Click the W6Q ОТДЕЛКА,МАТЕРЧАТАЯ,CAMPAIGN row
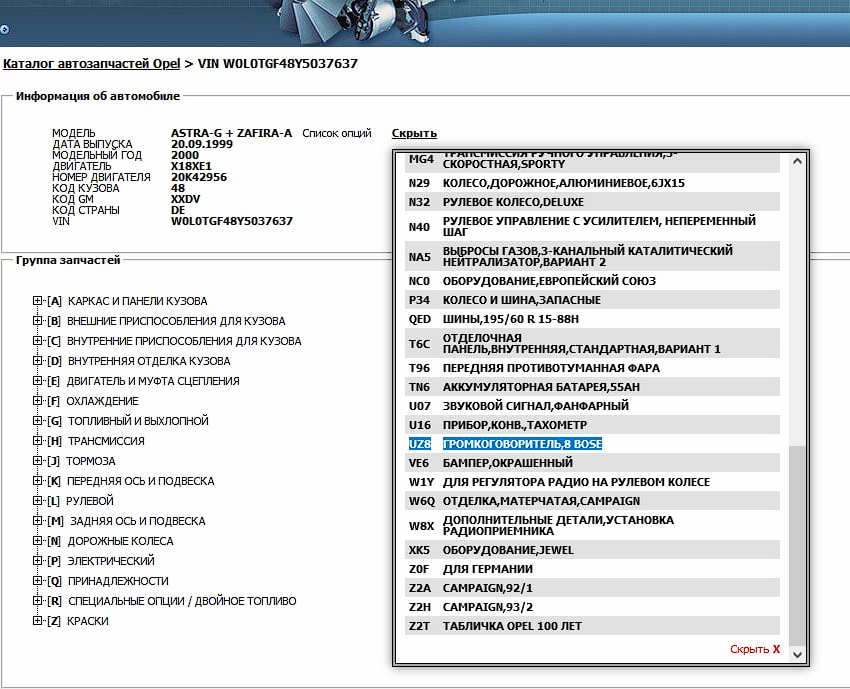This screenshot has width=850, height=689. [x=592, y=501]
